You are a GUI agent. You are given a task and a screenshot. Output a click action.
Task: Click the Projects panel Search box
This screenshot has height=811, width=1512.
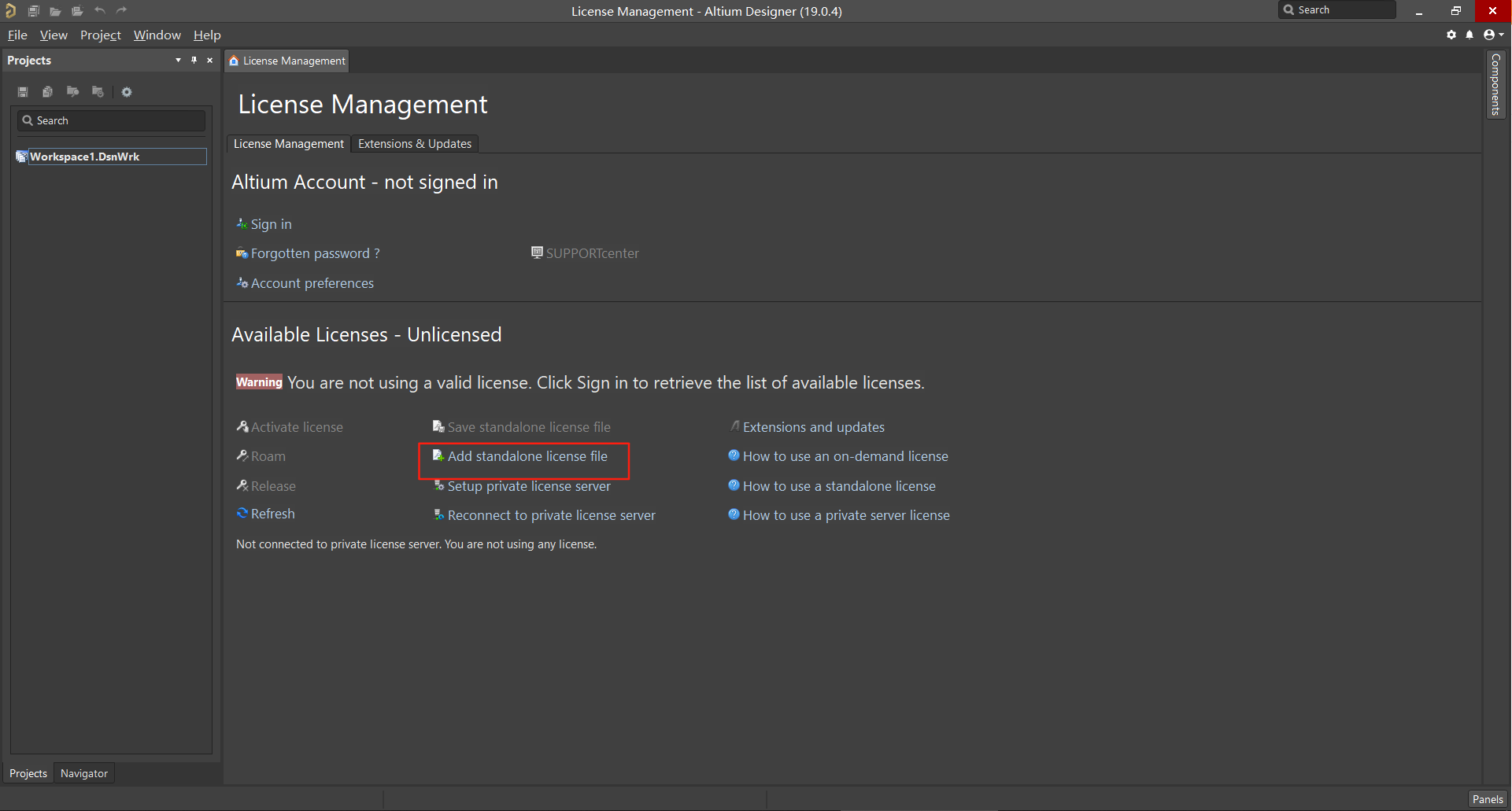click(111, 120)
